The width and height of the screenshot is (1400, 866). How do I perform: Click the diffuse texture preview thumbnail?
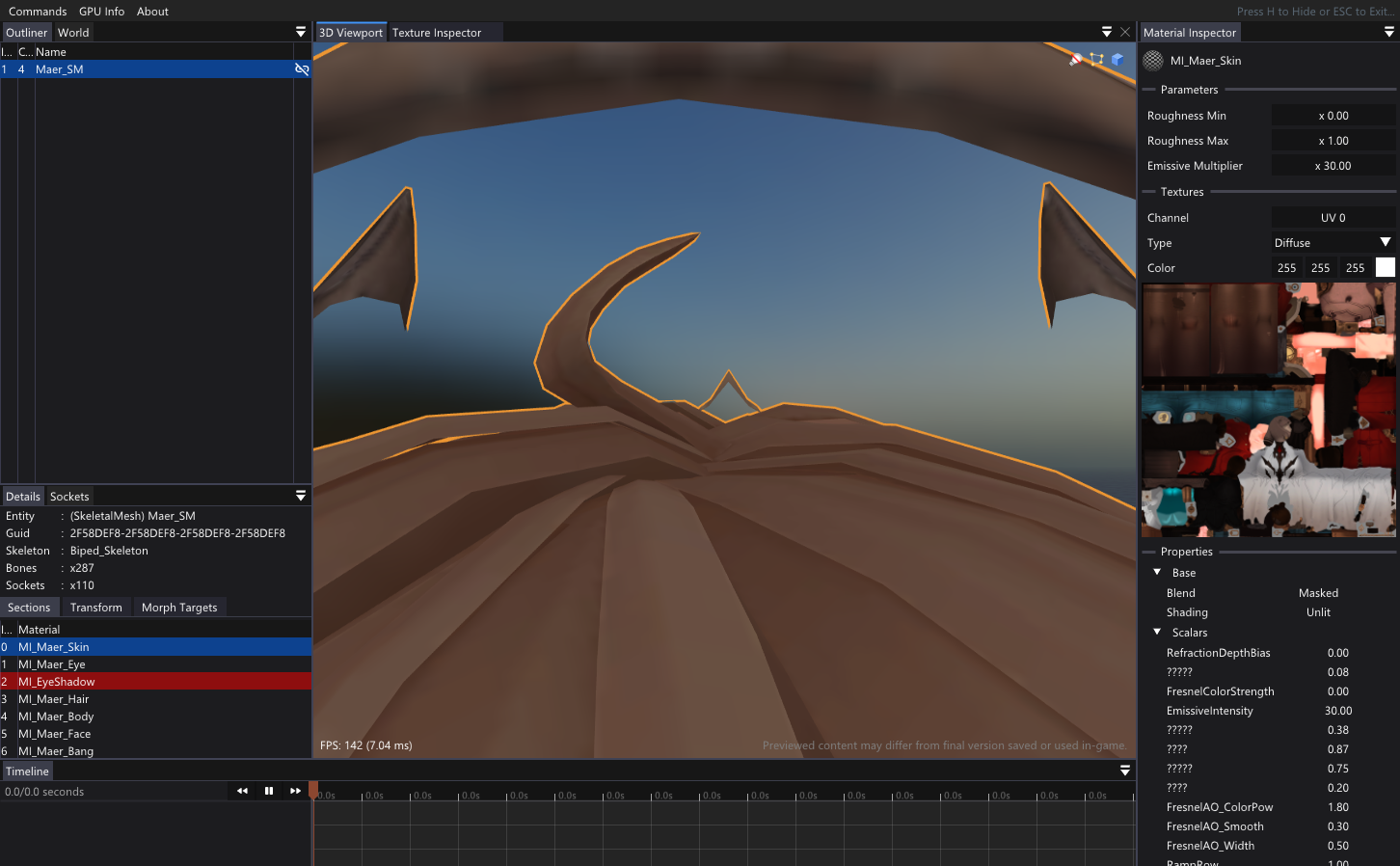[1268, 410]
